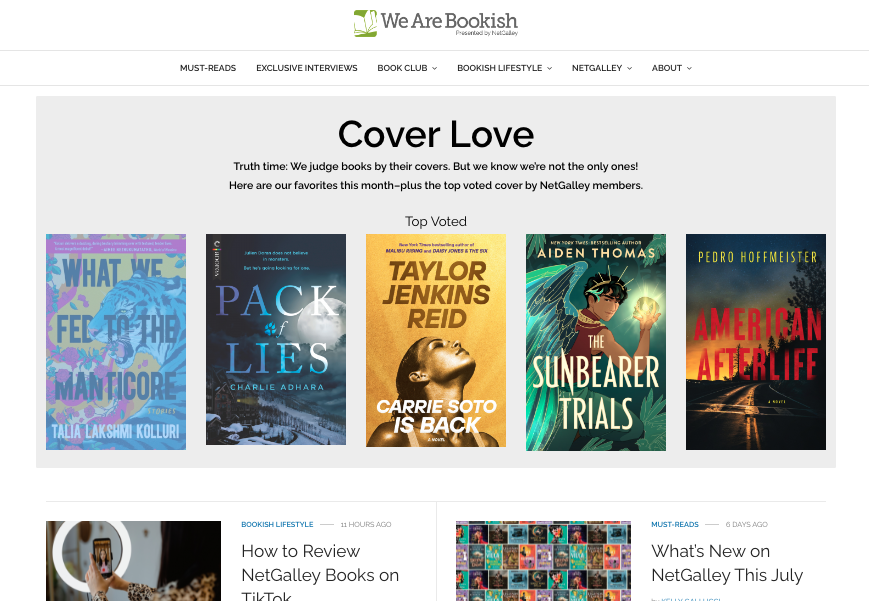Image resolution: width=869 pixels, height=601 pixels.
Task: Open the Bookish Lifestyle menu item
Action: [499, 68]
